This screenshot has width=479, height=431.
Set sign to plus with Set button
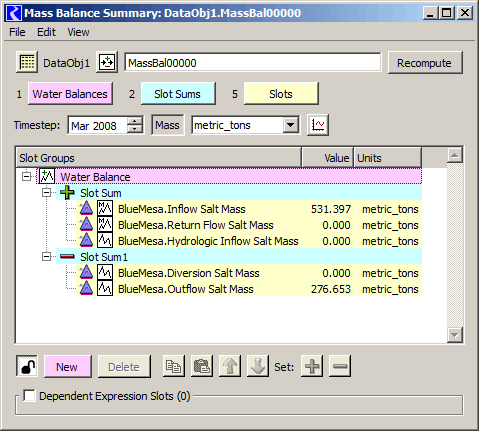pos(312,366)
